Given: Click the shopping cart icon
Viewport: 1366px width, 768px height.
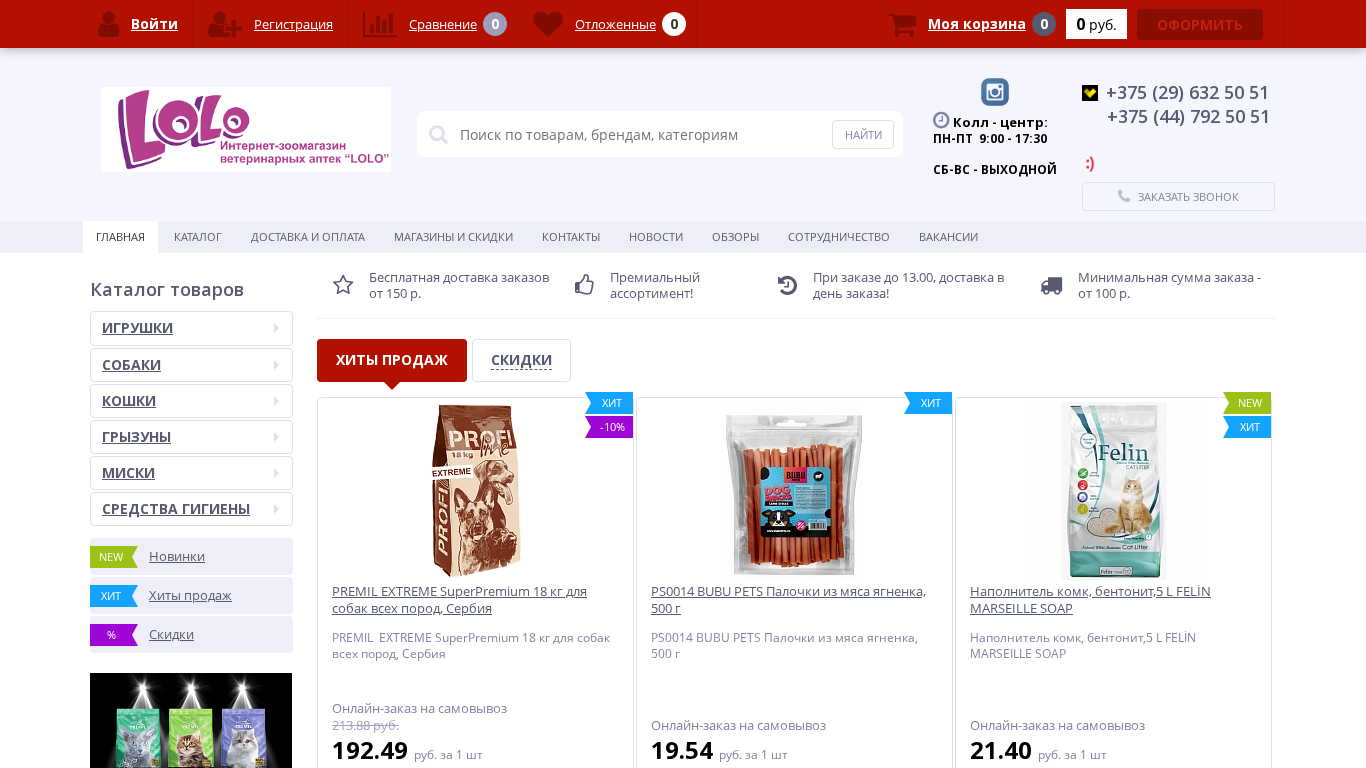Looking at the screenshot, I should [903, 24].
